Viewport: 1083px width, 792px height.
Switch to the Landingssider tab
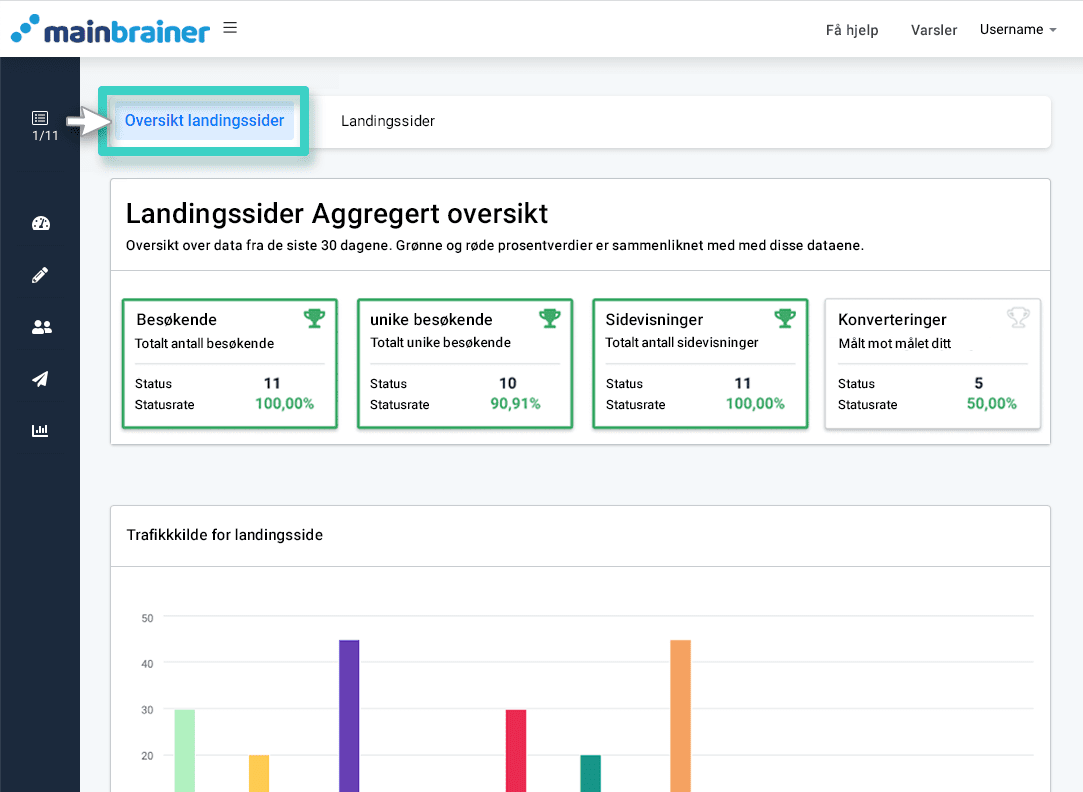pos(387,120)
